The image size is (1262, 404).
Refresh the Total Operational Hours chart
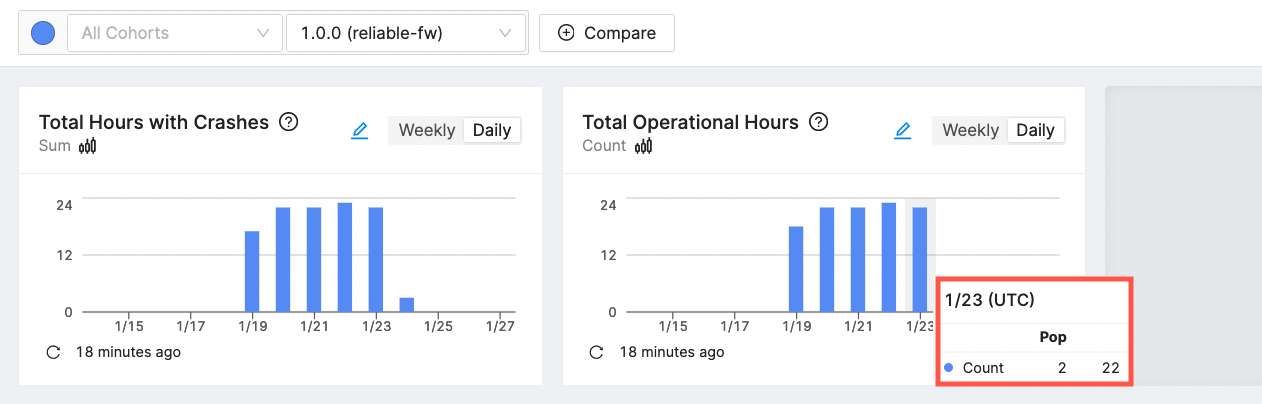pos(597,352)
